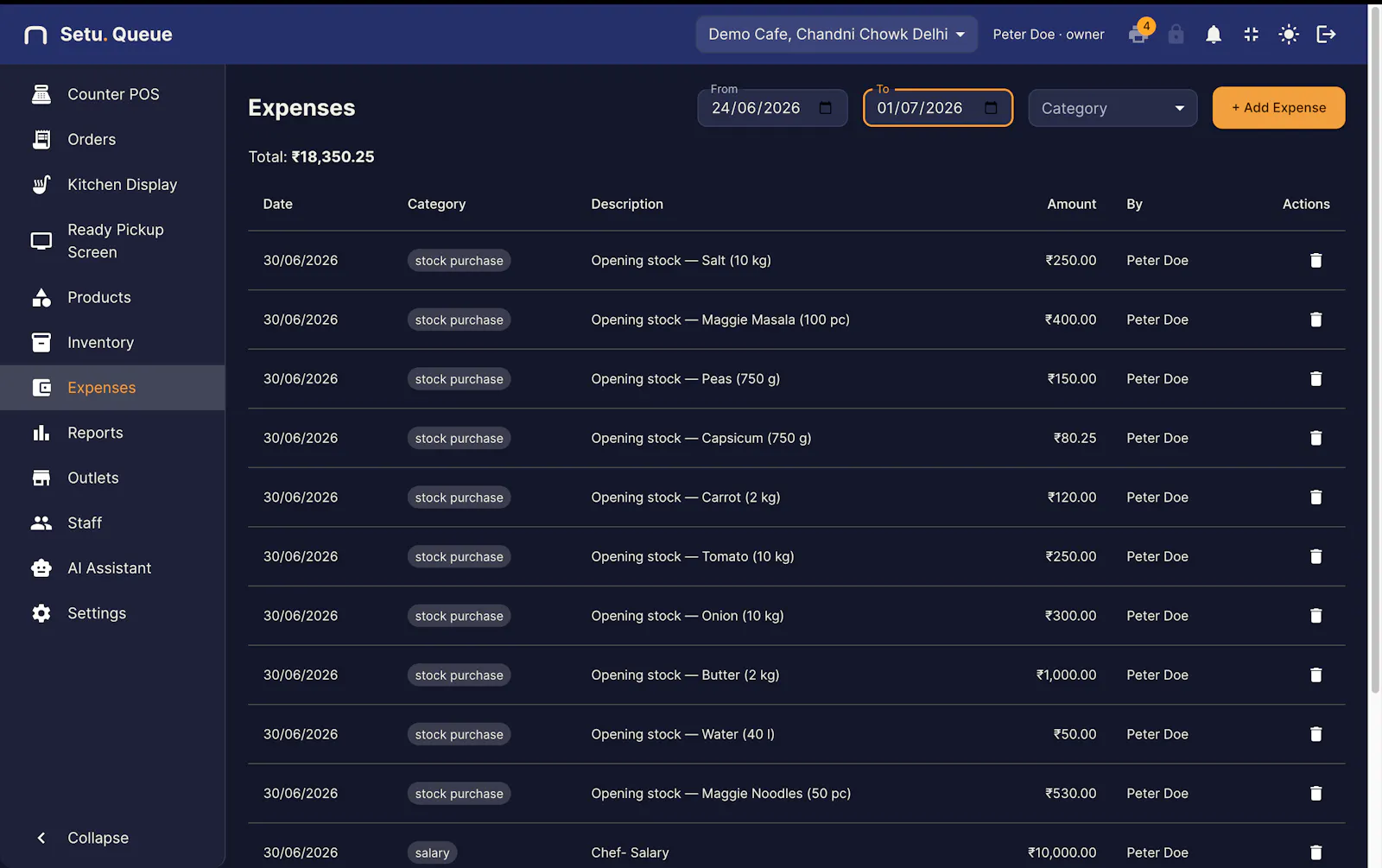
Task: Click the salary category chip
Action: 432,852
